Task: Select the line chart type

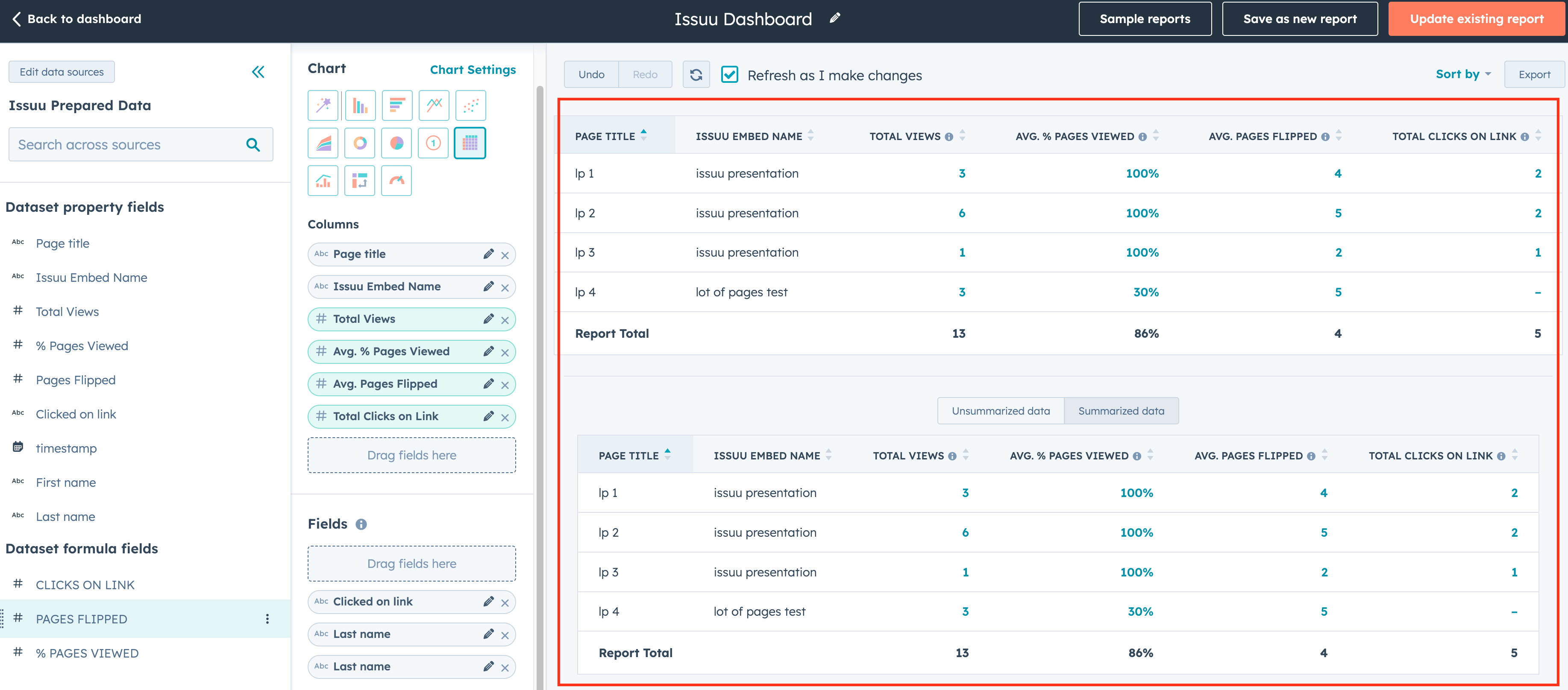Action: tap(433, 106)
